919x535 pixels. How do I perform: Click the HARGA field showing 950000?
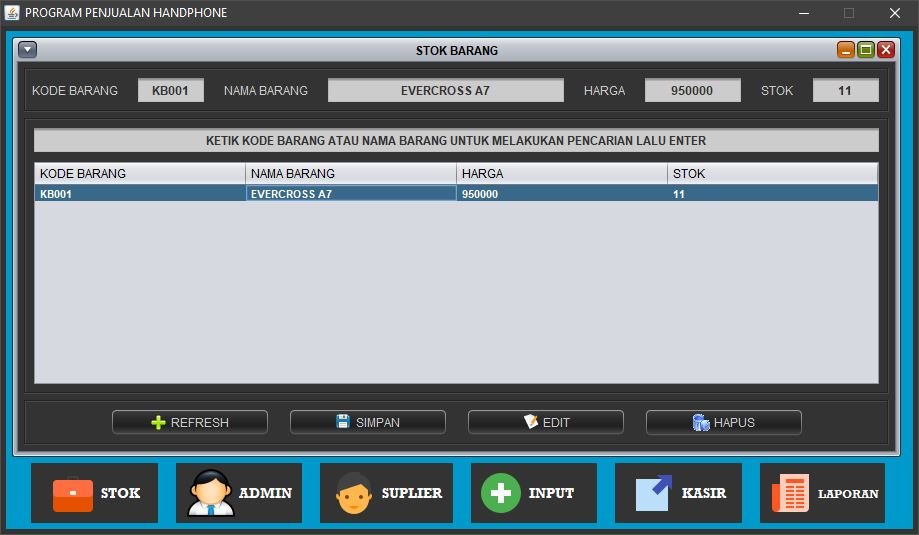(692, 90)
